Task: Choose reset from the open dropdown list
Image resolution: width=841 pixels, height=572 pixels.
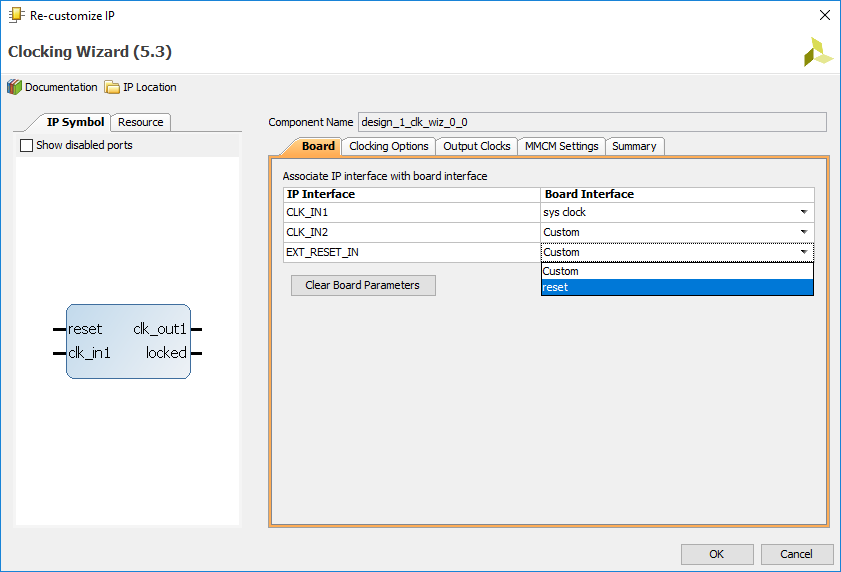Action: 677,287
